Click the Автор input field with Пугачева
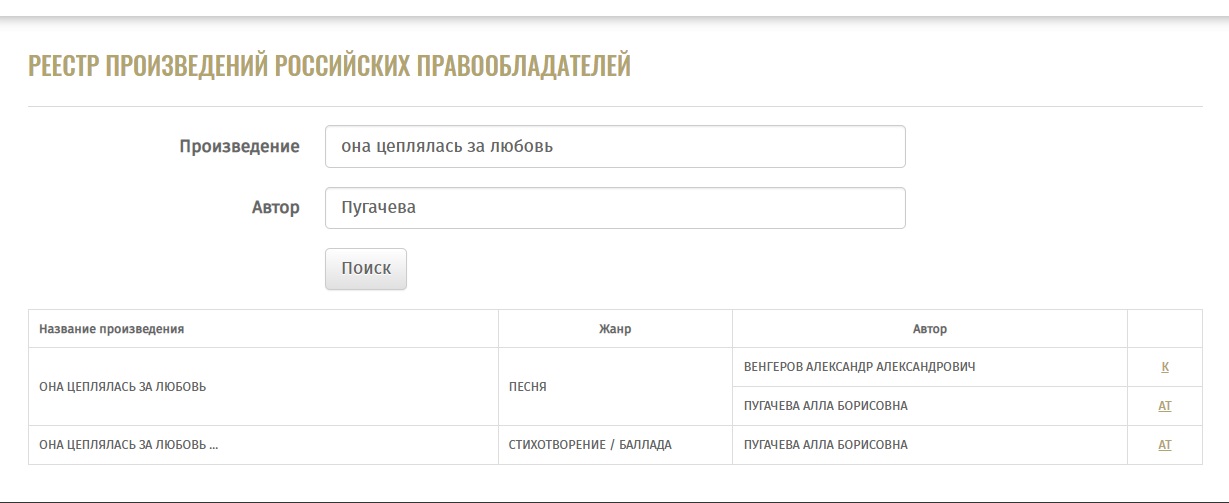This screenshot has width=1229, height=503. point(615,208)
